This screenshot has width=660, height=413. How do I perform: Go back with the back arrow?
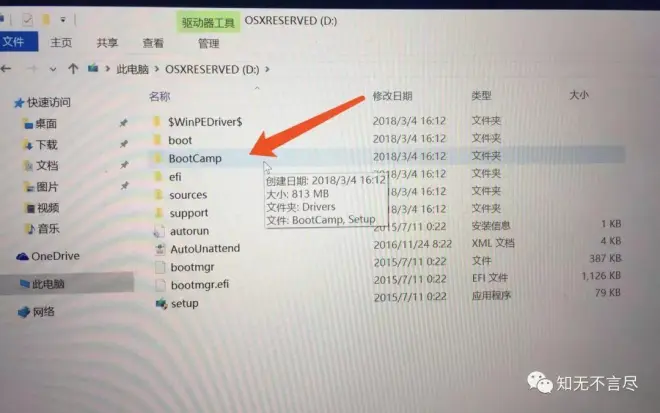pos(6,68)
